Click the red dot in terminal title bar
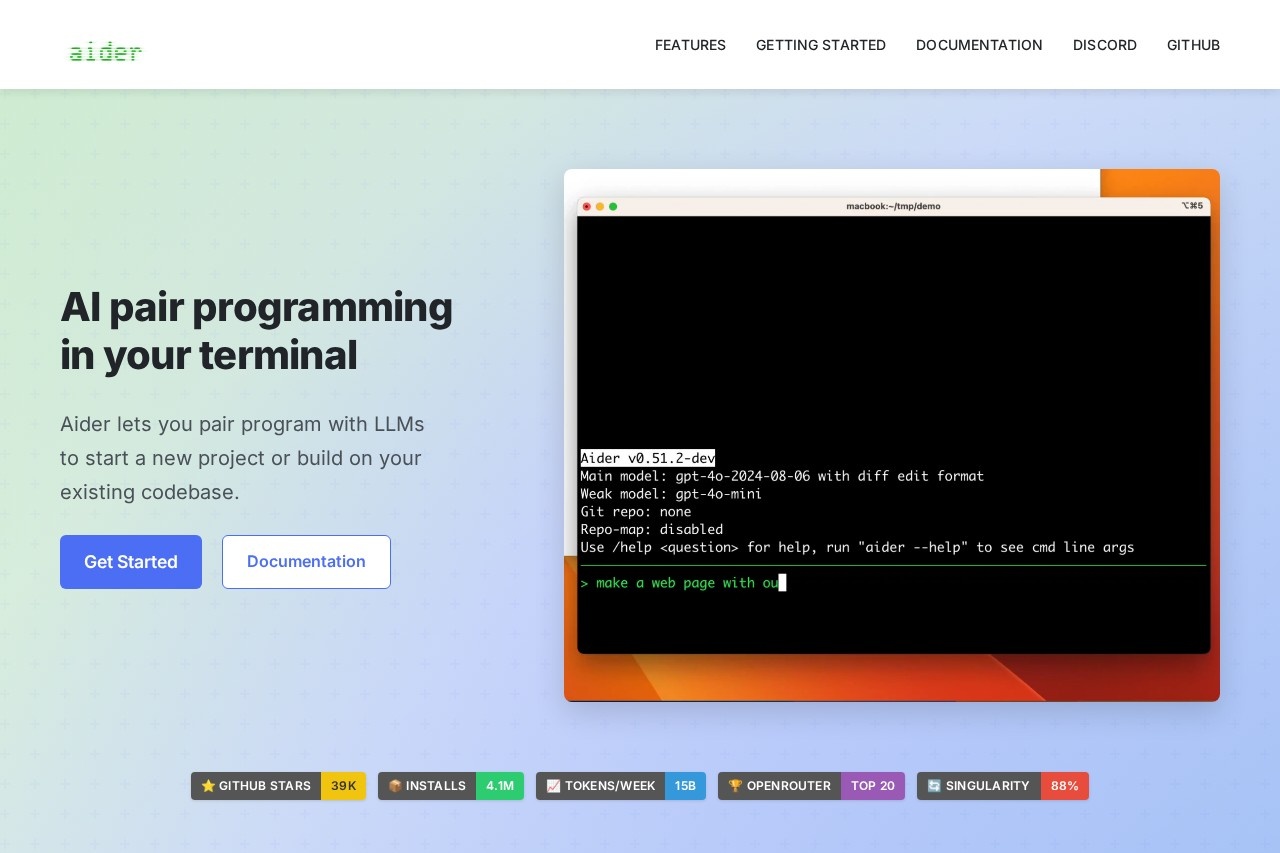This screenshot has width=1280, height=853. point(587,206)
